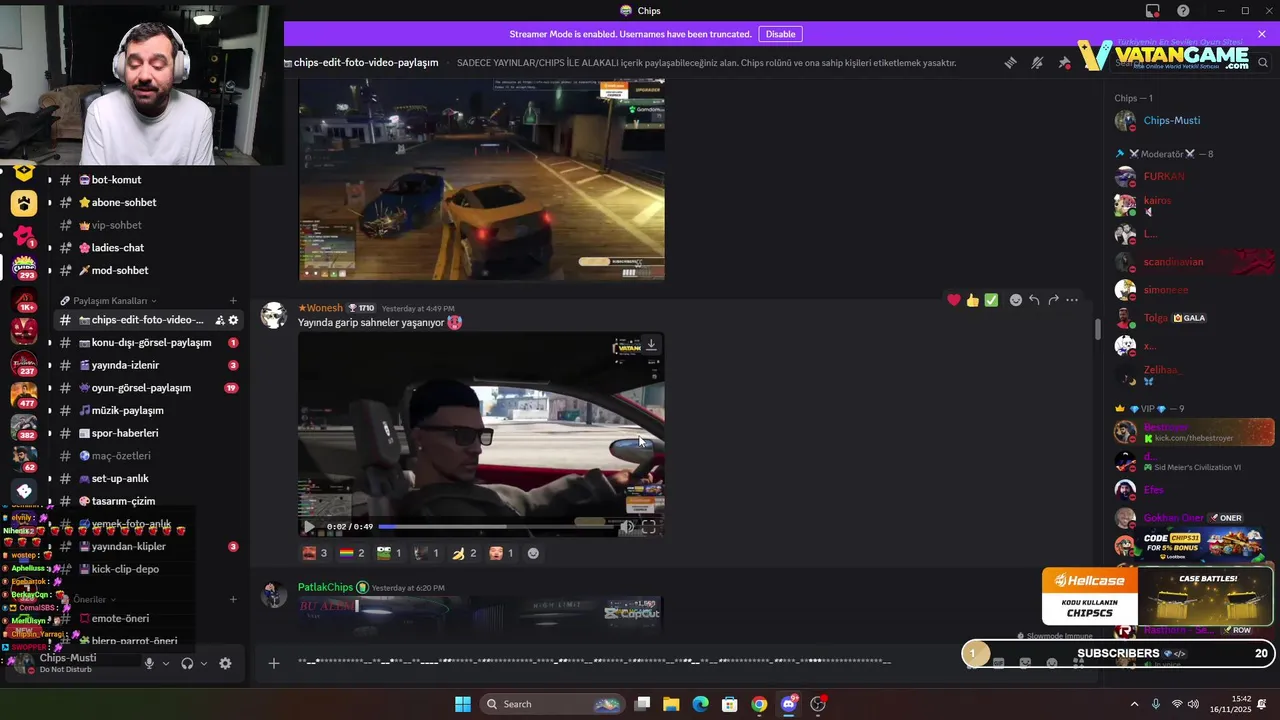
Task: Open the kick-clip-depo channel
Action: click(149, 569)
